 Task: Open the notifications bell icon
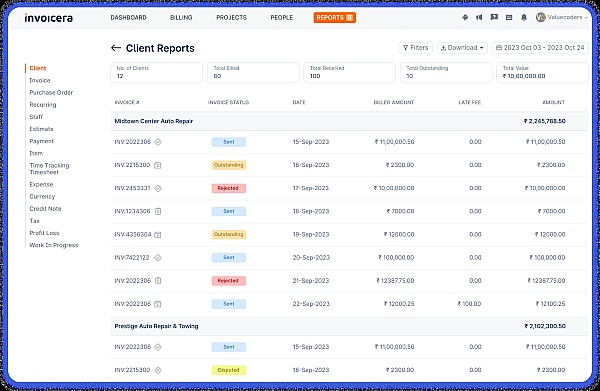pyautogui.click(x=524, y=18)
